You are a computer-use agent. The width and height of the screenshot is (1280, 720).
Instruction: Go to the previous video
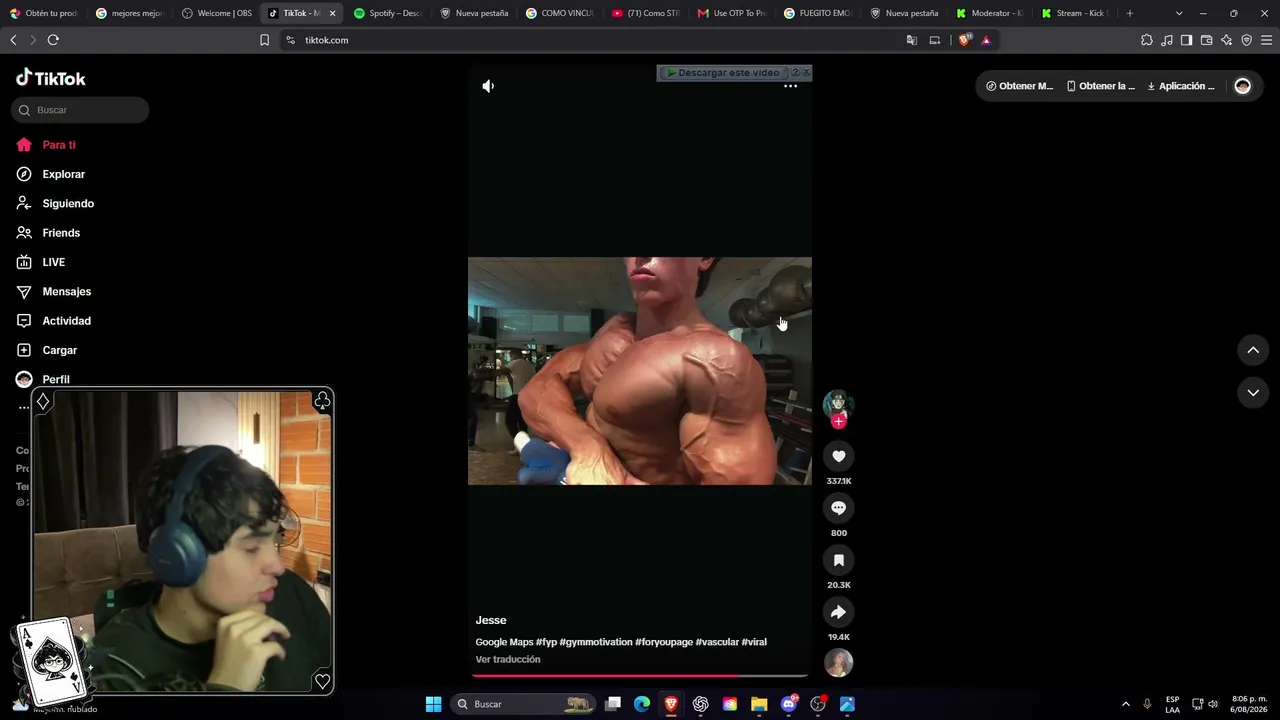tap(1253, 350)
